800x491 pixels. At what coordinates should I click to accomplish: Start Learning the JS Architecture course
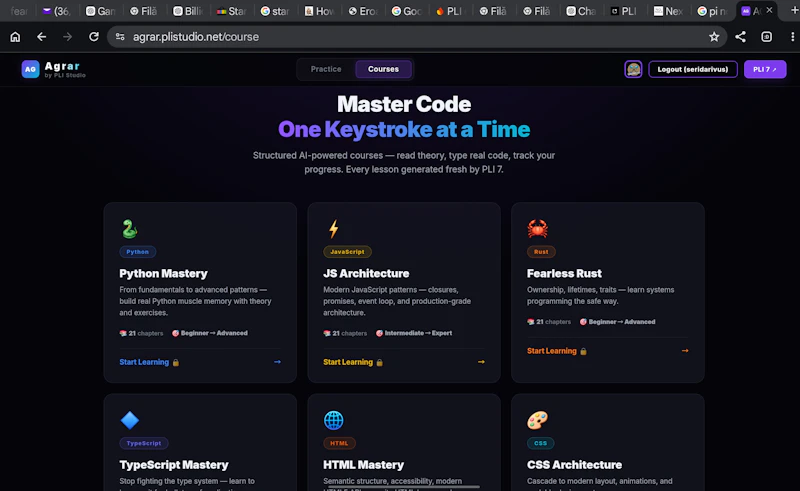pos(348,362)
